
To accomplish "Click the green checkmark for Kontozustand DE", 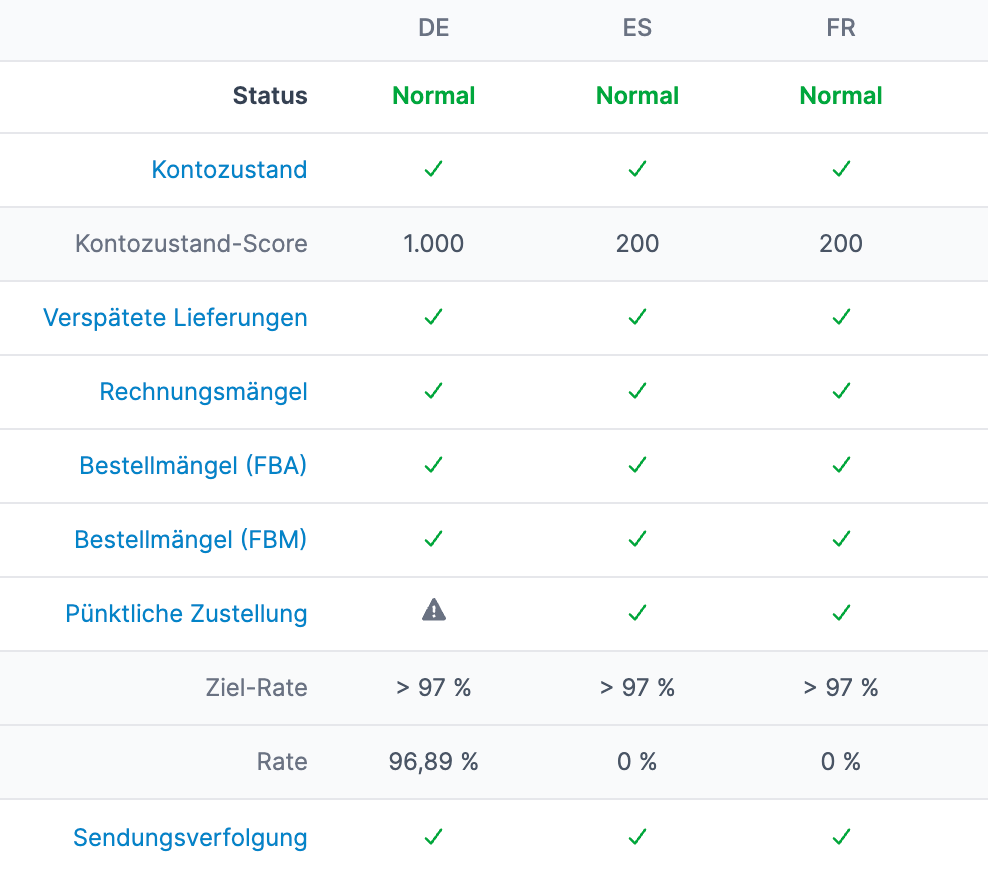I will (x=433, y=169).
